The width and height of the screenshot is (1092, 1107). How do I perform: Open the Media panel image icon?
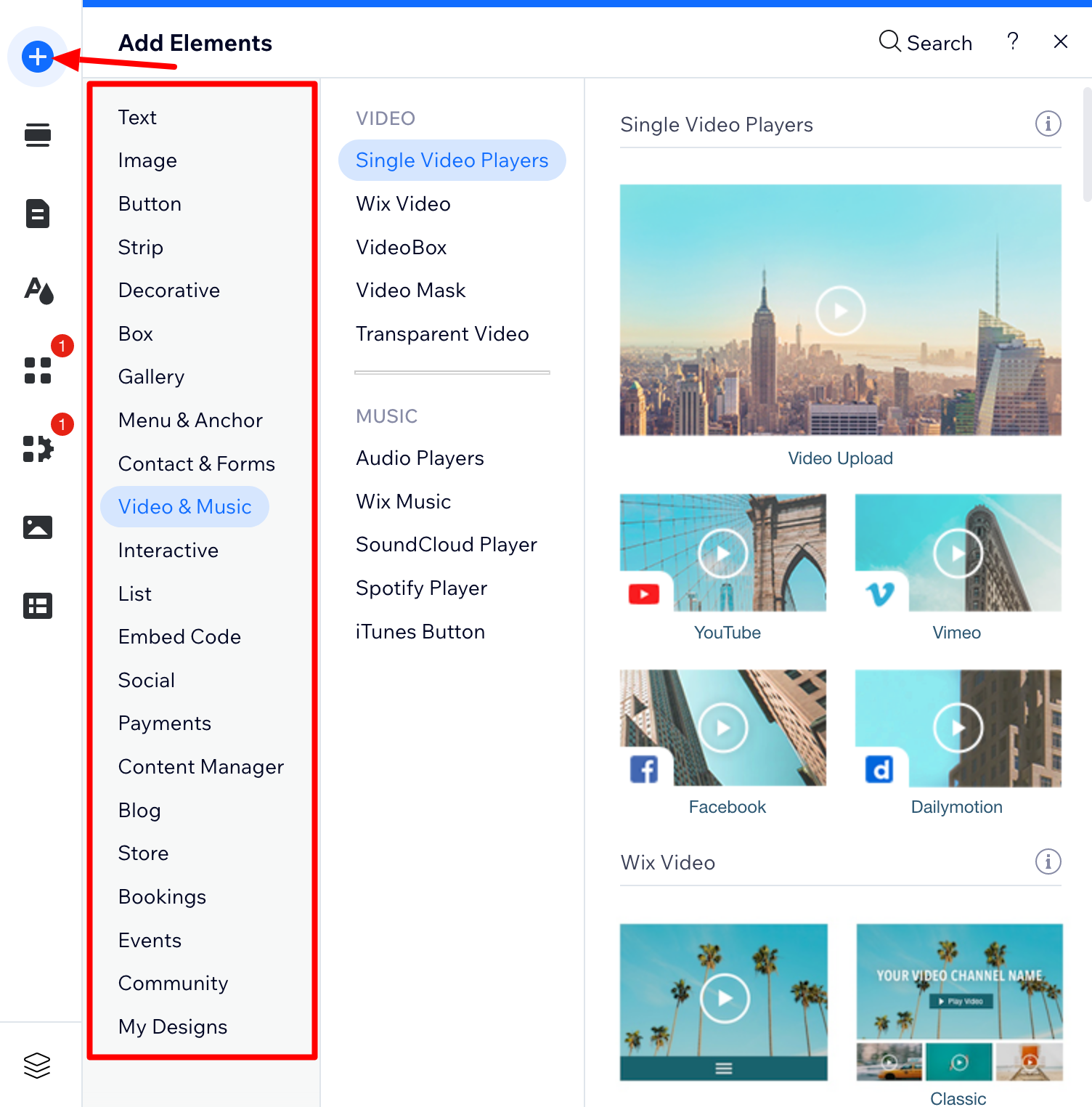pos(37,527)
